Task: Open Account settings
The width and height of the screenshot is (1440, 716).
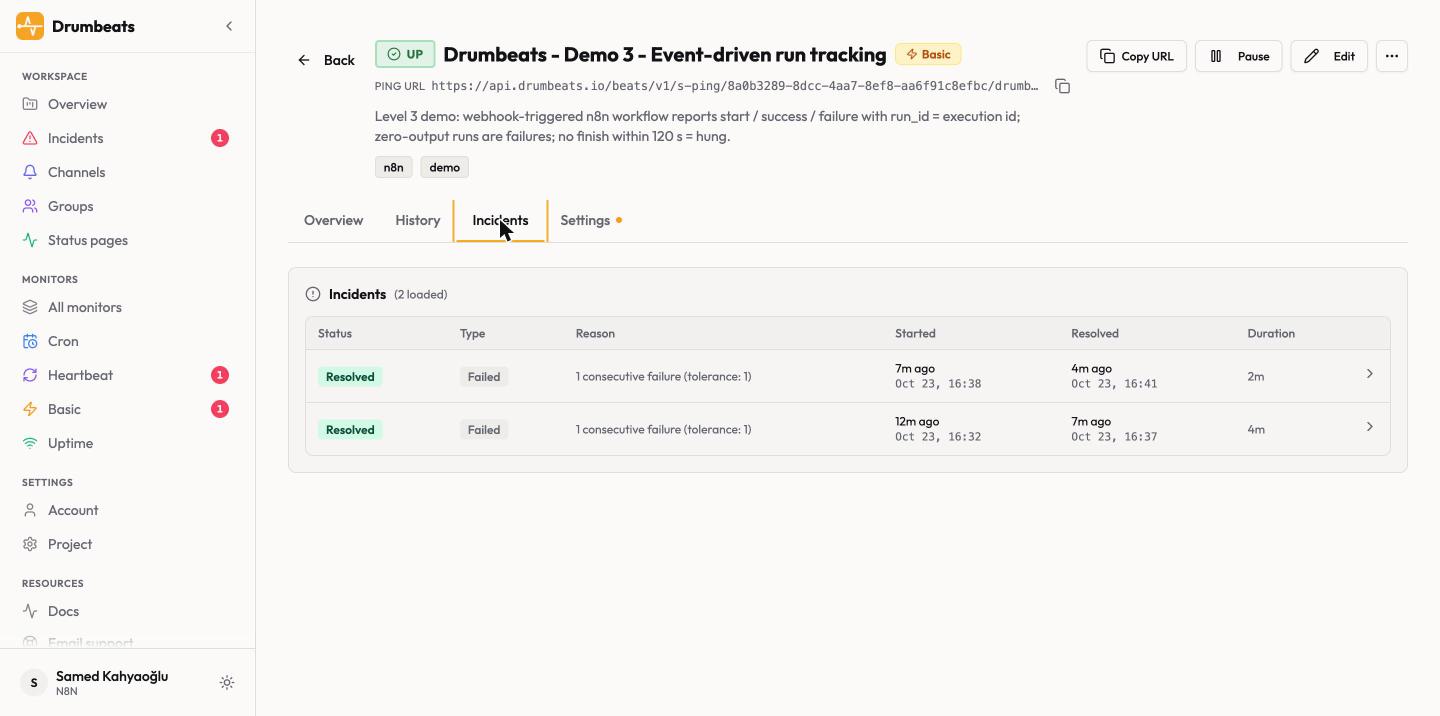Action: tap(73, 510)
